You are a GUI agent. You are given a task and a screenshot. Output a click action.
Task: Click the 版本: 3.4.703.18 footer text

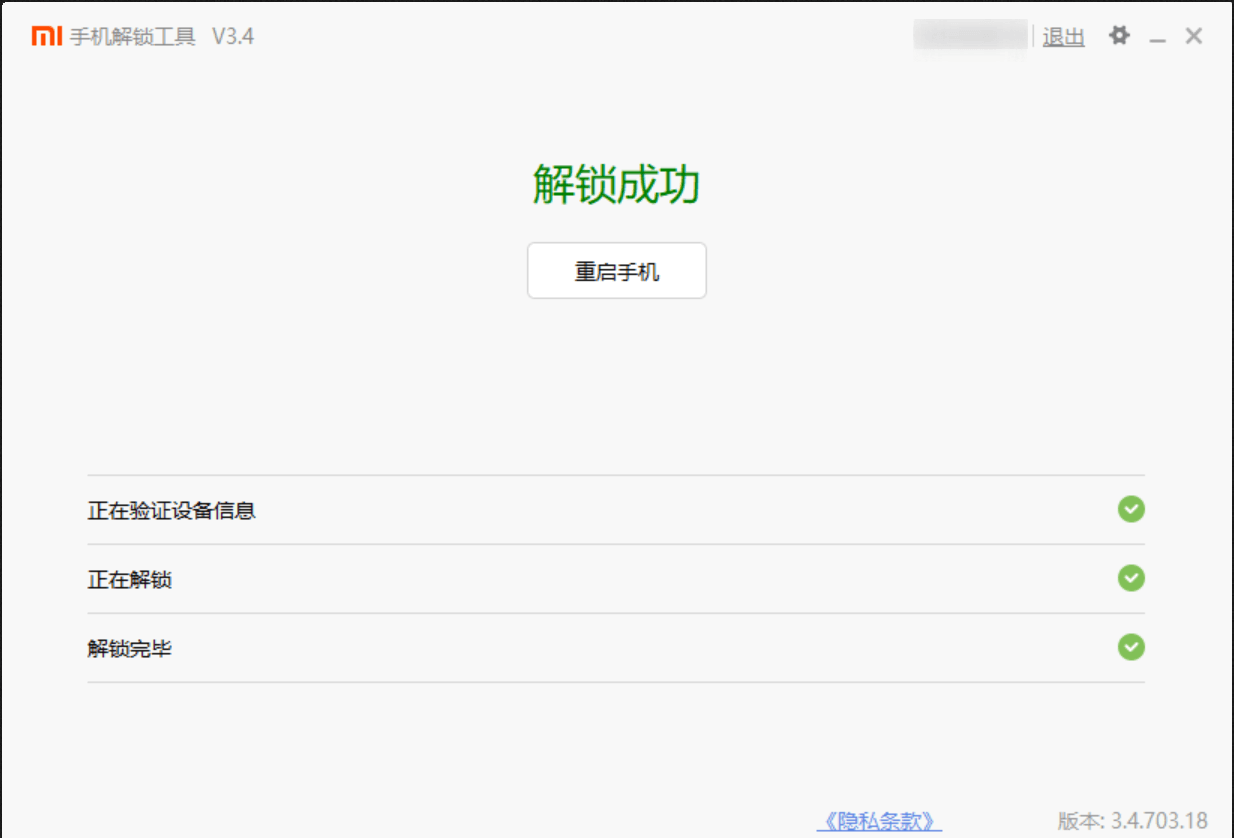[x=1132, y=821]
